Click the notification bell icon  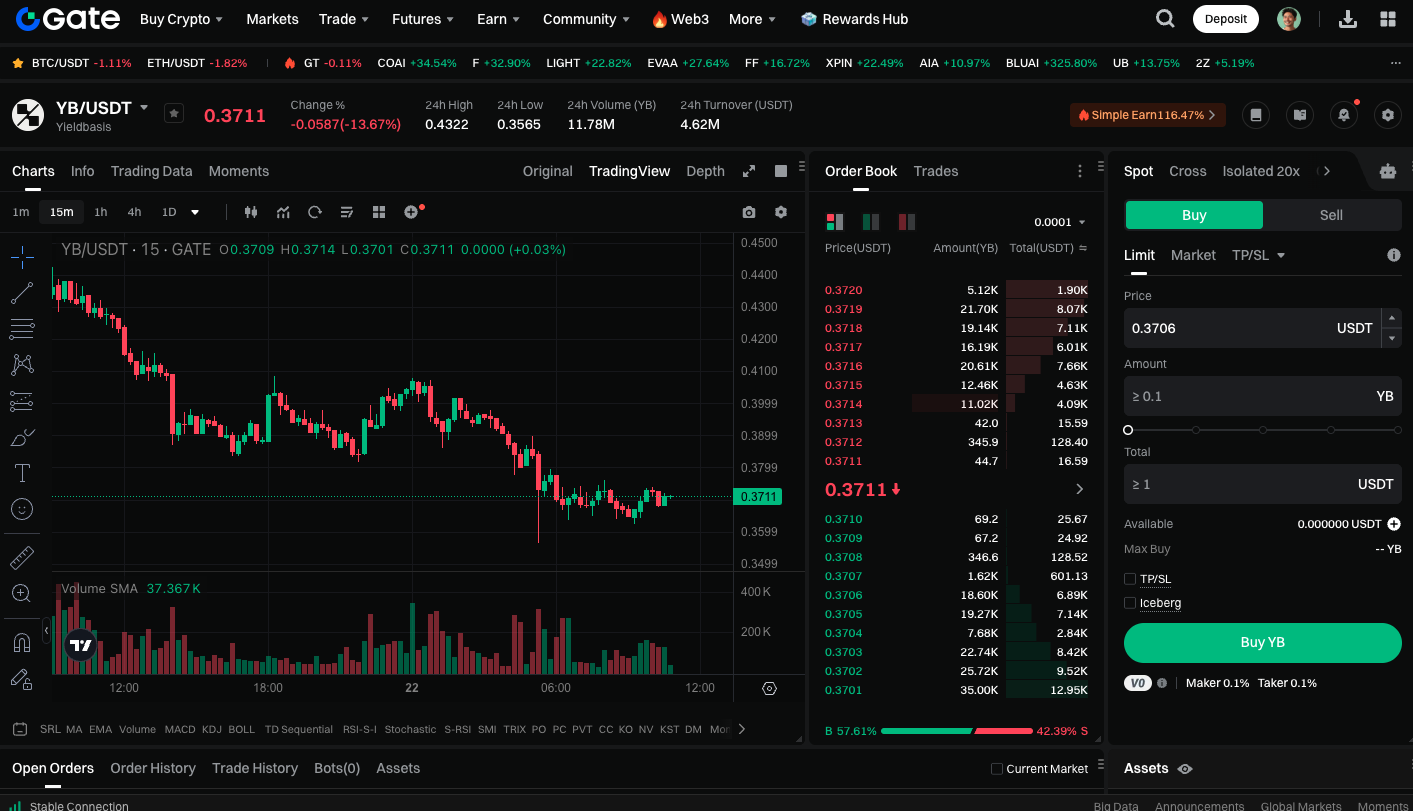[1344, 115]
